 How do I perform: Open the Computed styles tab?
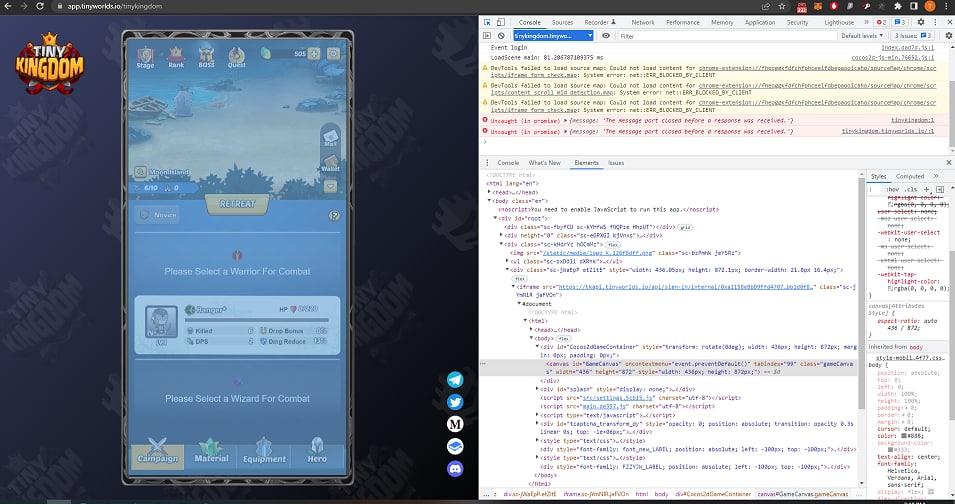pos(910,177)
